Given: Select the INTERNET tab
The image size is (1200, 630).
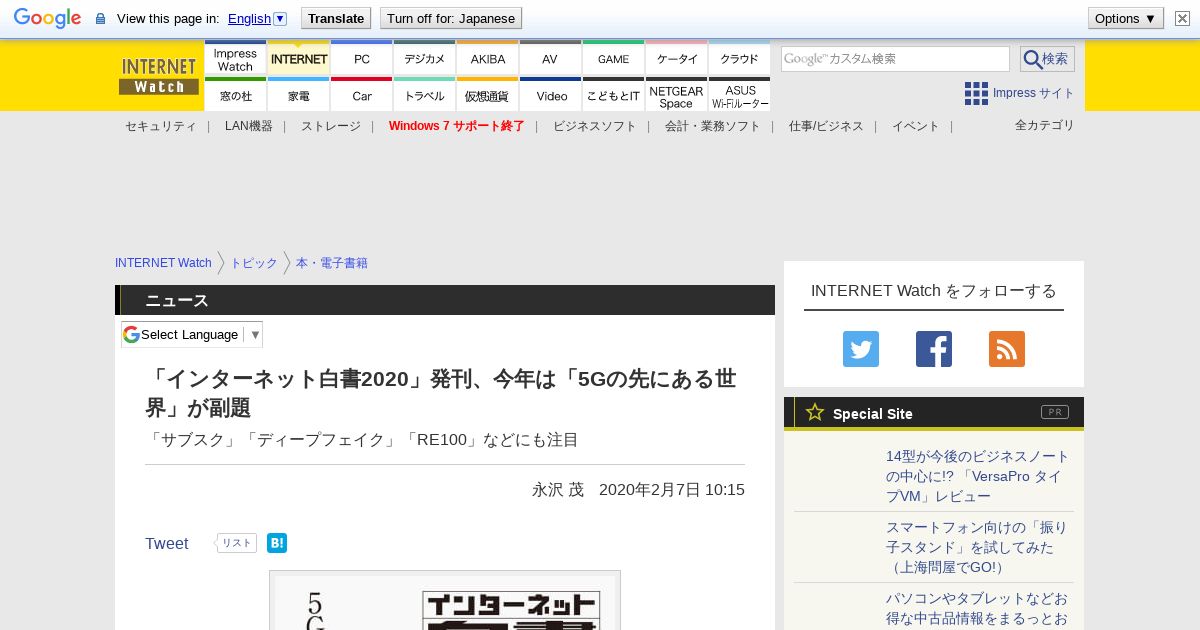Looking at the screenshot, I should (x=299, y=59).
